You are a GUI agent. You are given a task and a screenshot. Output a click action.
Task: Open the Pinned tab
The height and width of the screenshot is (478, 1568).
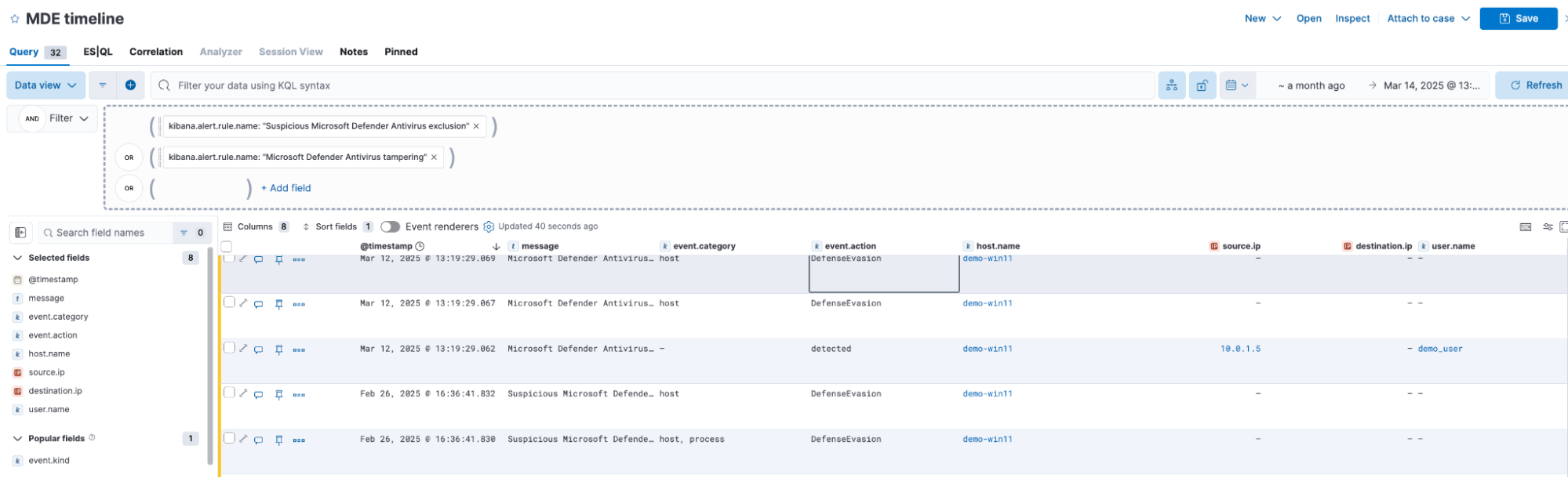[401, 52]
